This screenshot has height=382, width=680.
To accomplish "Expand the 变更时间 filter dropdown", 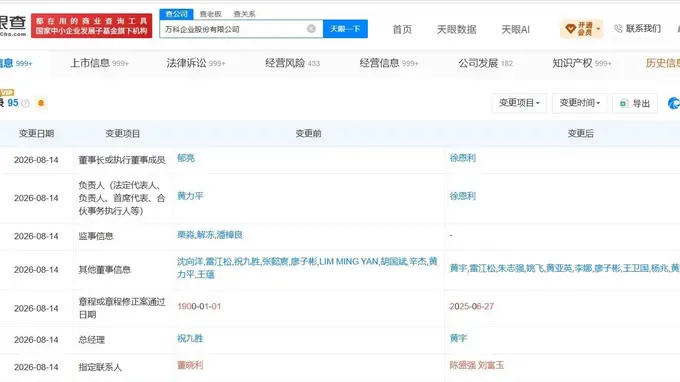I will click(579, 103).
